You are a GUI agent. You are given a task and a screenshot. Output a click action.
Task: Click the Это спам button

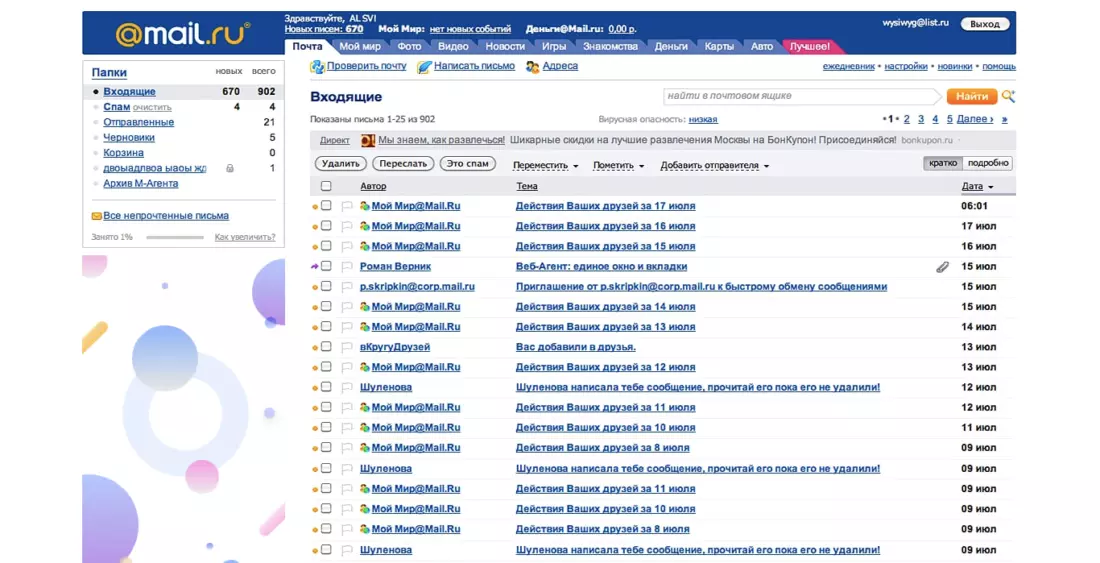(x=467, y=163)
